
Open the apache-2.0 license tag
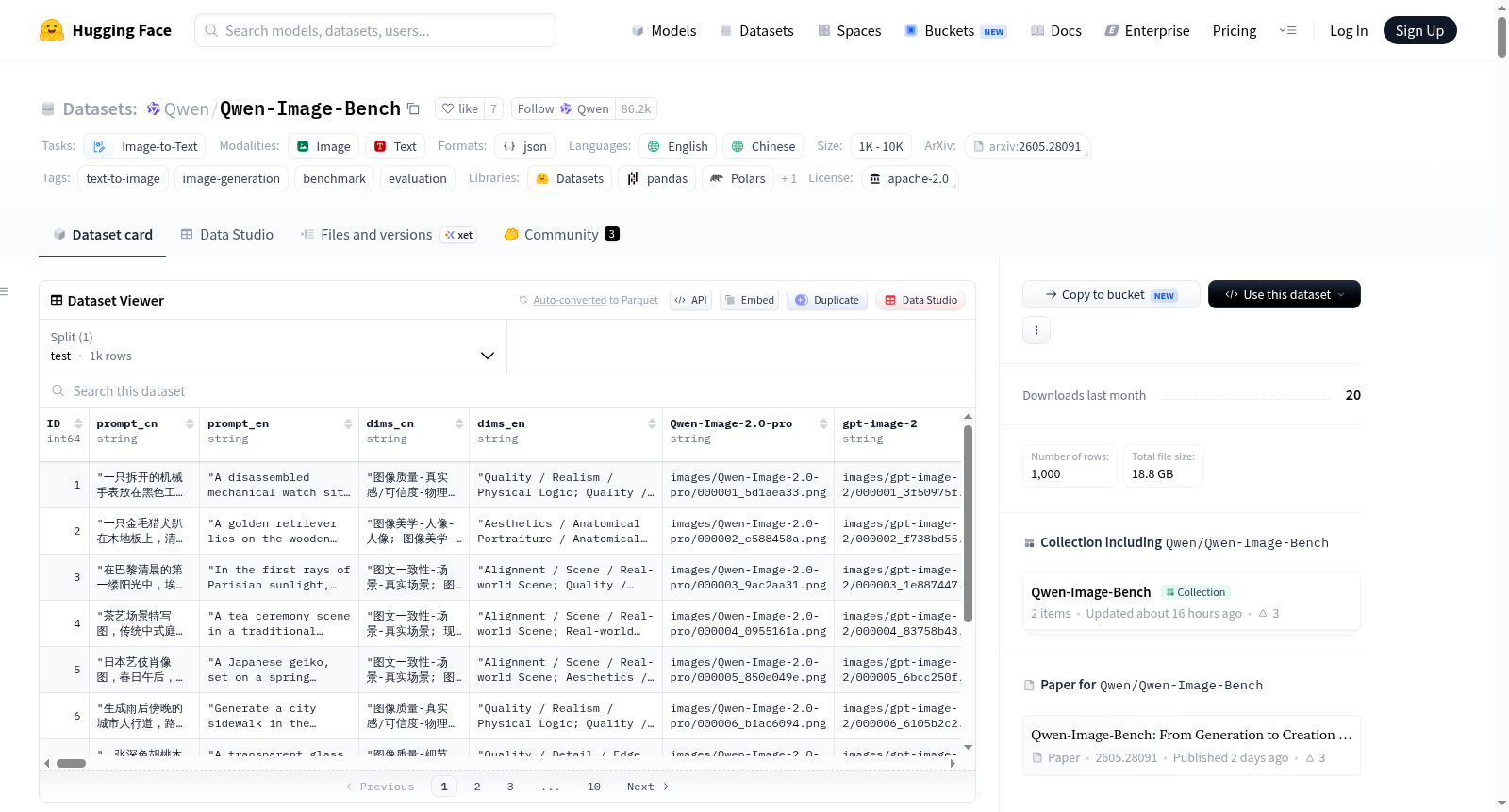tap(909, 178)
